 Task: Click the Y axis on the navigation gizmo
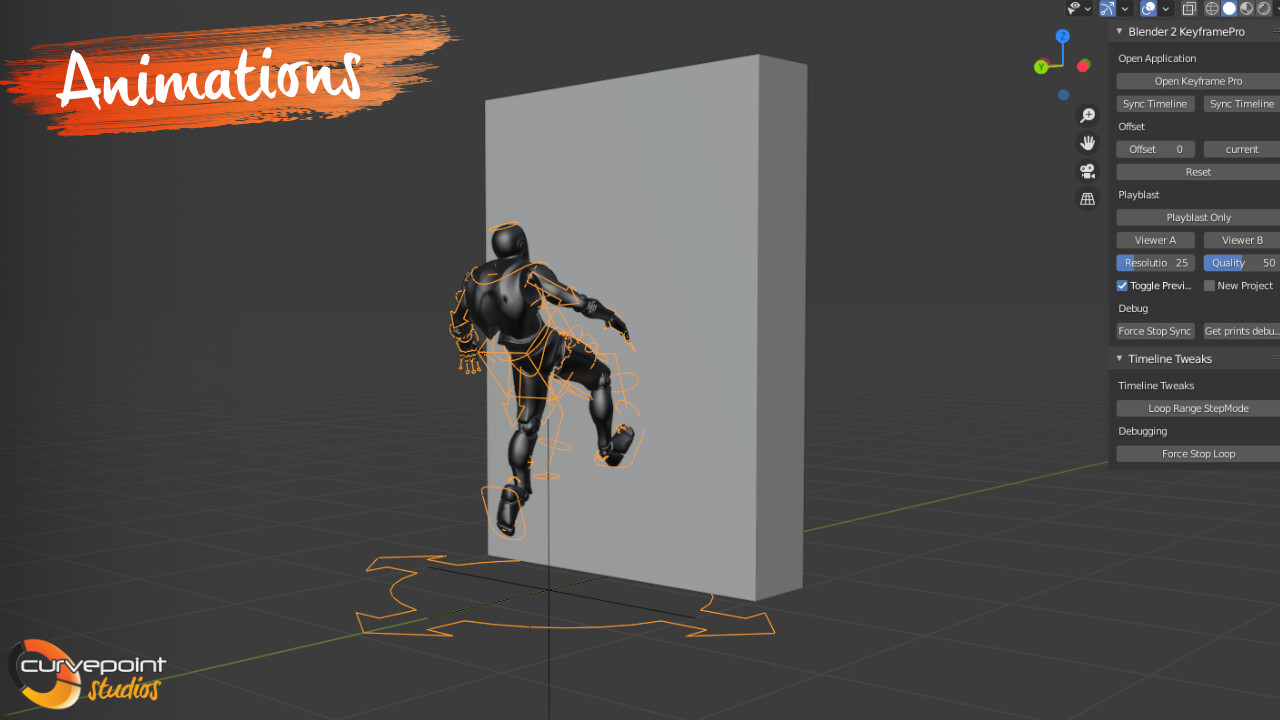[x=1041, y=66]
